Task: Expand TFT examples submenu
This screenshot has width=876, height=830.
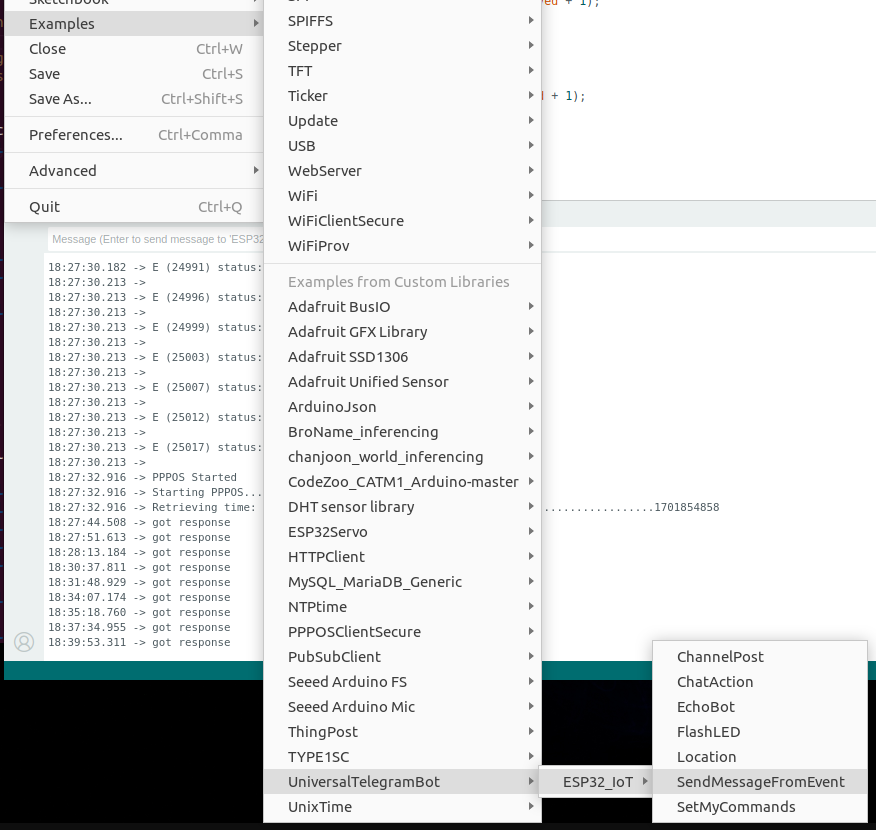Action: click(x=402, y=71)
